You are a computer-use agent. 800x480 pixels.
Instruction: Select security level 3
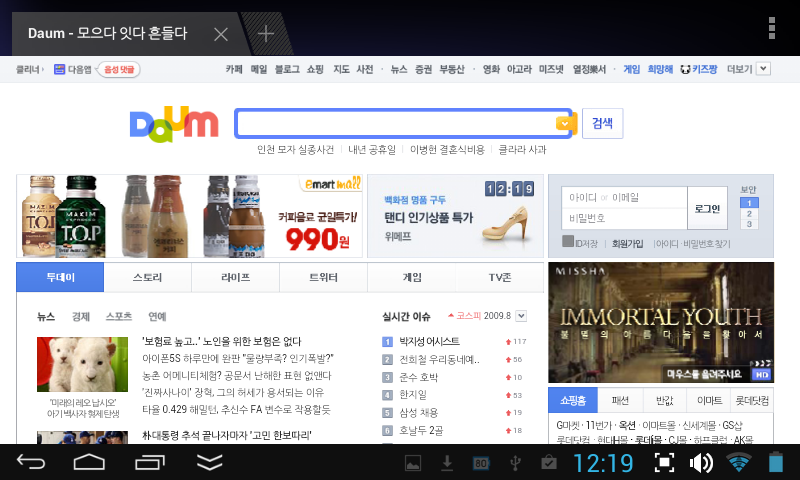pos(749,224)
